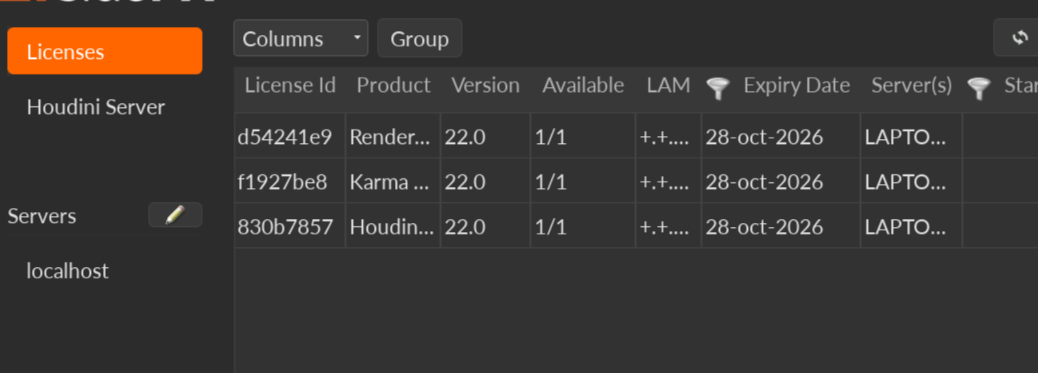1038x373 pixels.
Task: Click the pencil icon beside Servers
Action: click(x=175, y=215)
